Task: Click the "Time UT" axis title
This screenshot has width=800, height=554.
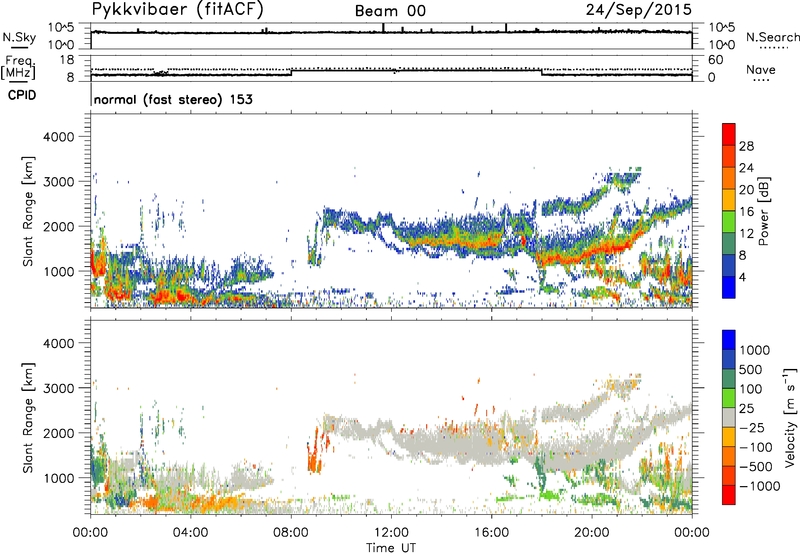Action: pos(391,547)
